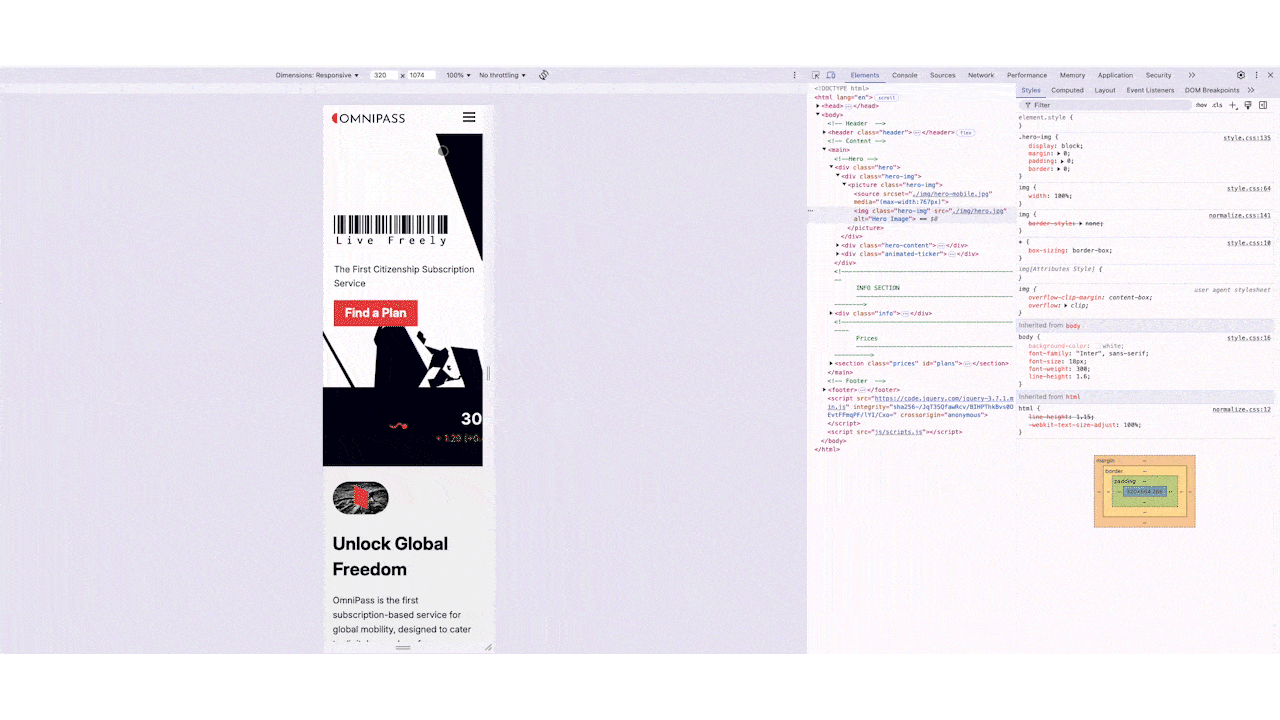Expand the footer element node

(x=824, y=390)
